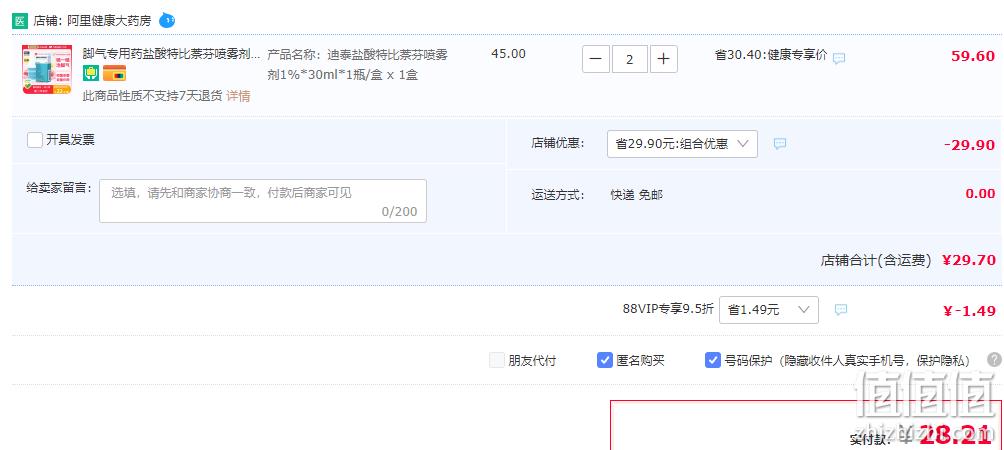1004x450 pixels.
Task: Open the store name 阿里健康大药房
Action: (x=109, y=20)
